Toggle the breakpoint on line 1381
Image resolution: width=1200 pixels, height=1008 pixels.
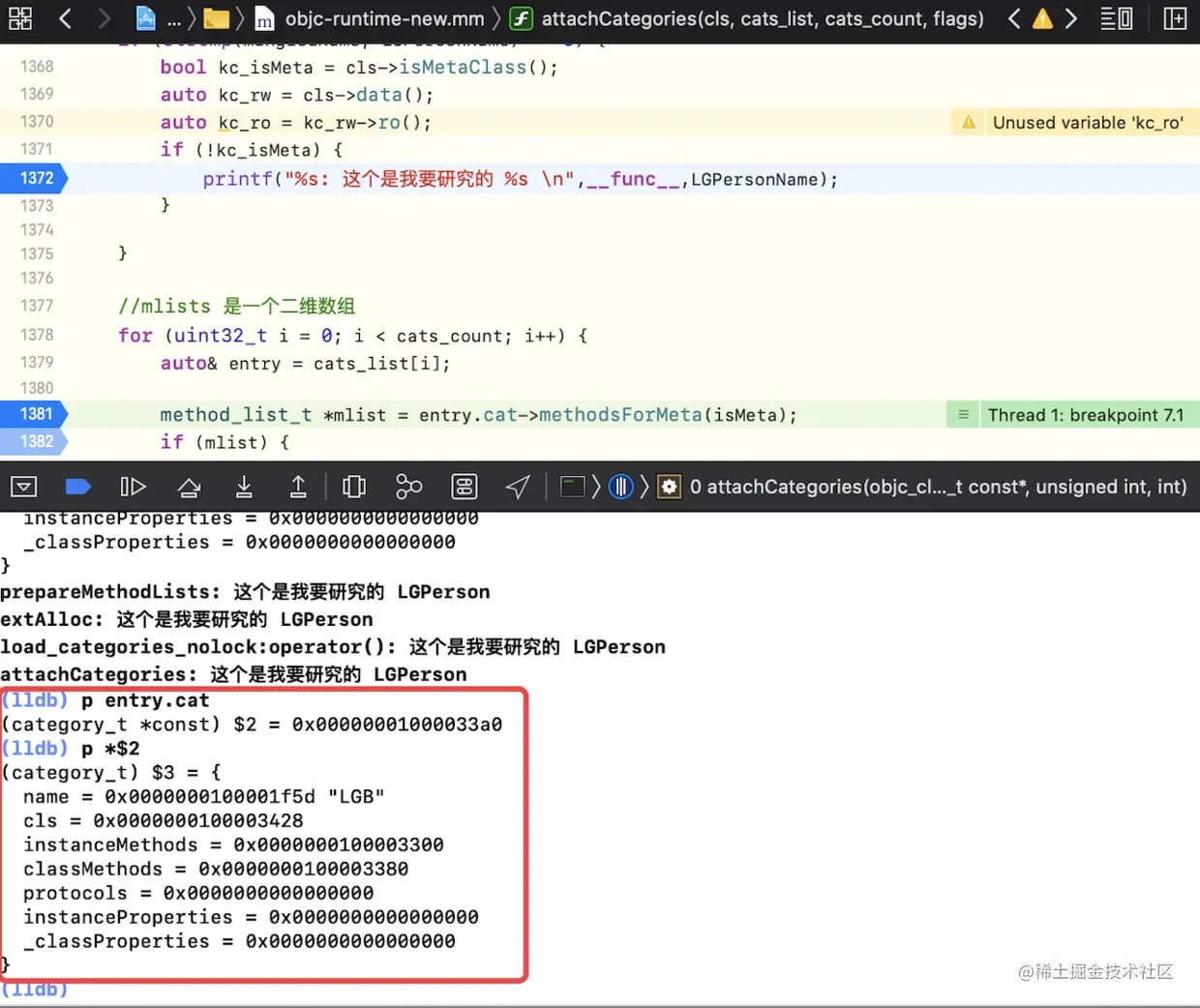[x=35, y=414]
